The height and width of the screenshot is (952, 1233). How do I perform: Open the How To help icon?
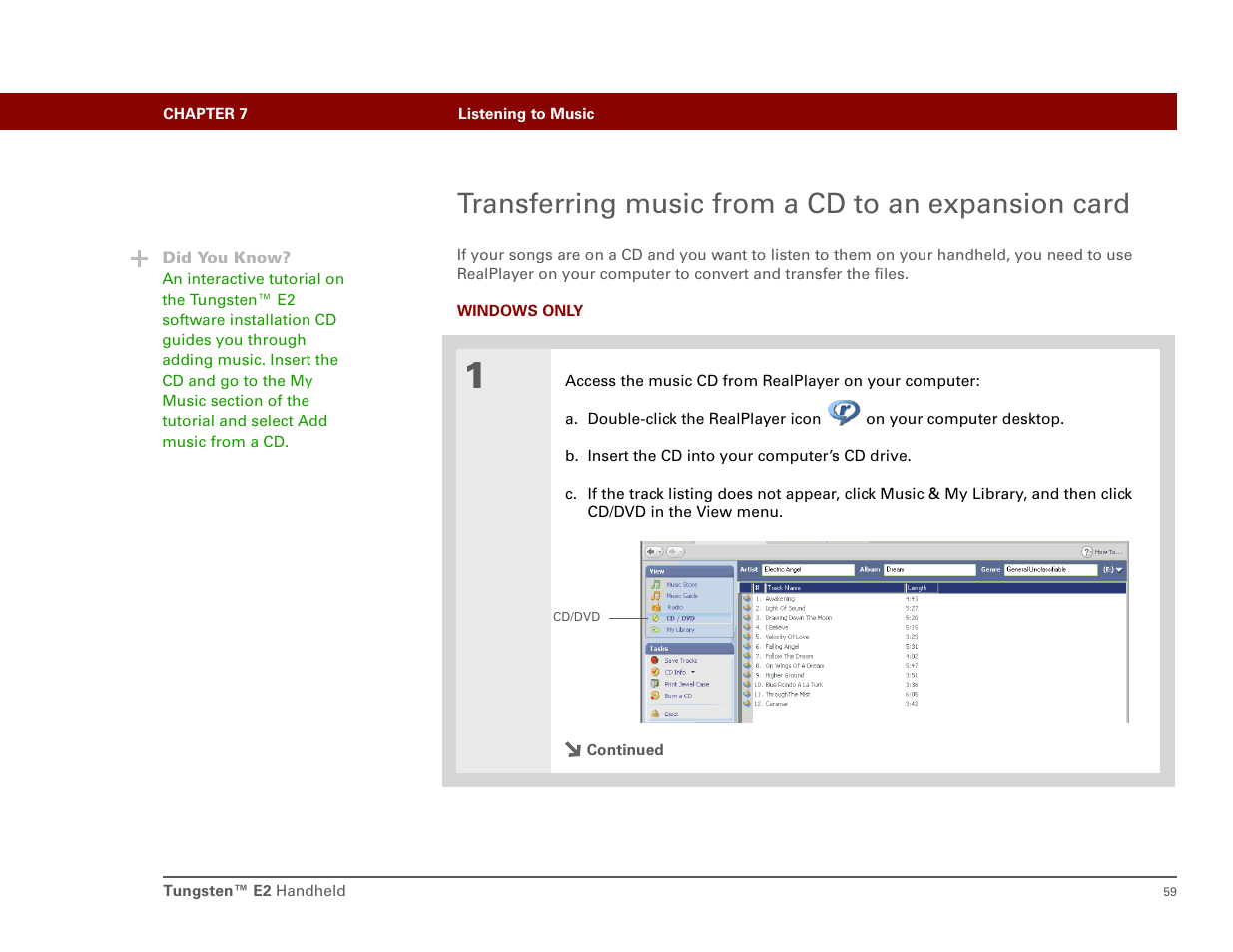pos(1087,552)
